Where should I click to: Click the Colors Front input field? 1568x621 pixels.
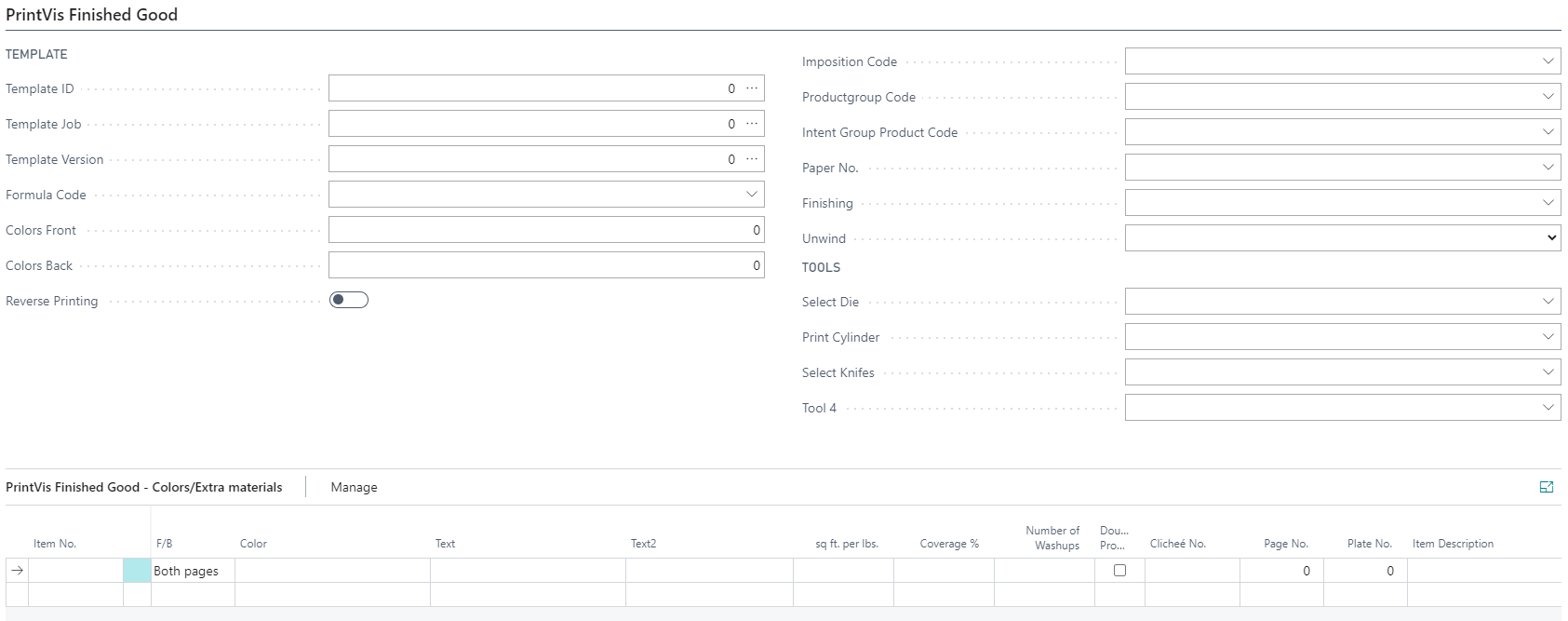click(546, 230)
